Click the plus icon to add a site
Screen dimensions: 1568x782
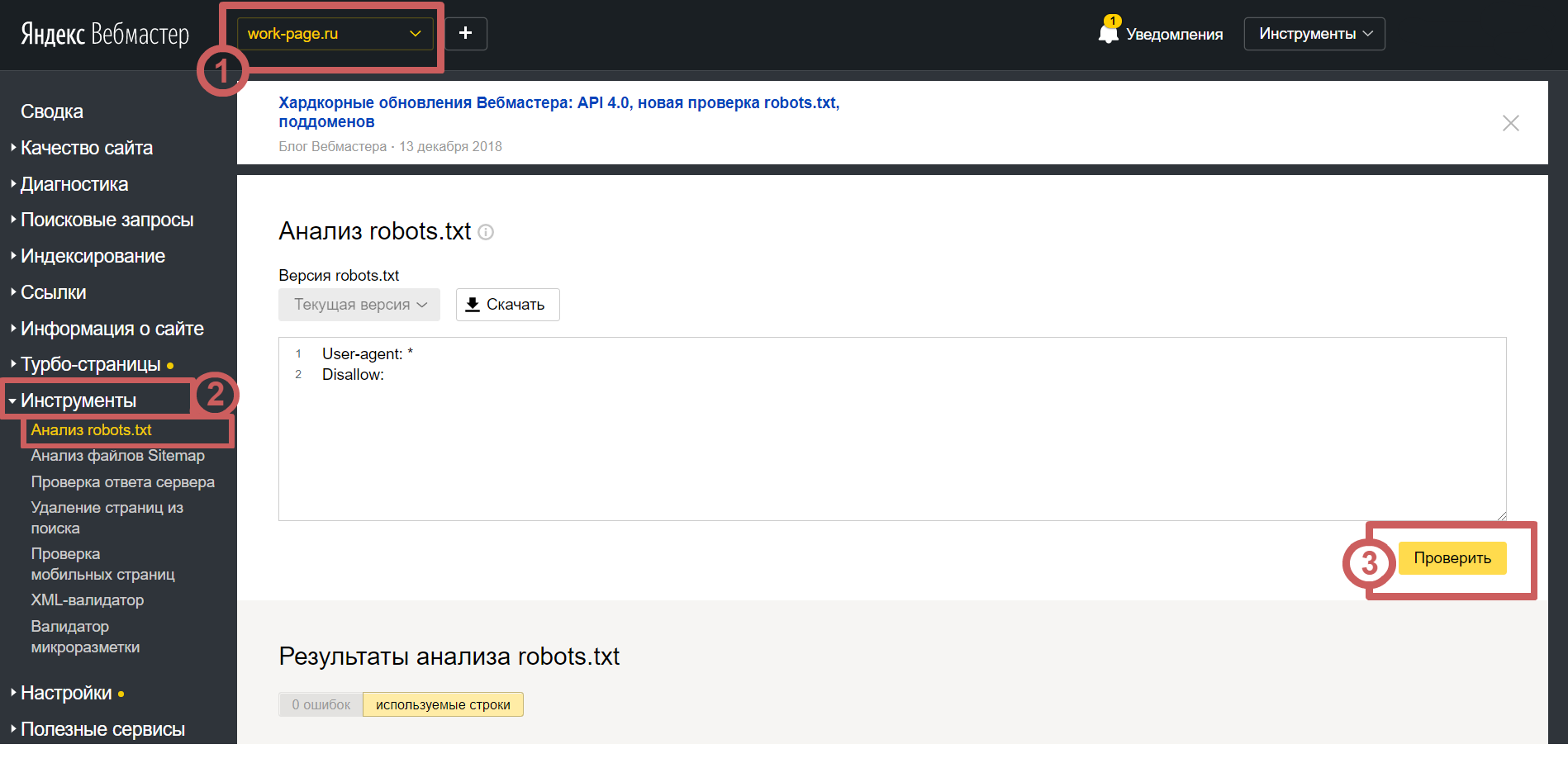[x=466, y=34]
